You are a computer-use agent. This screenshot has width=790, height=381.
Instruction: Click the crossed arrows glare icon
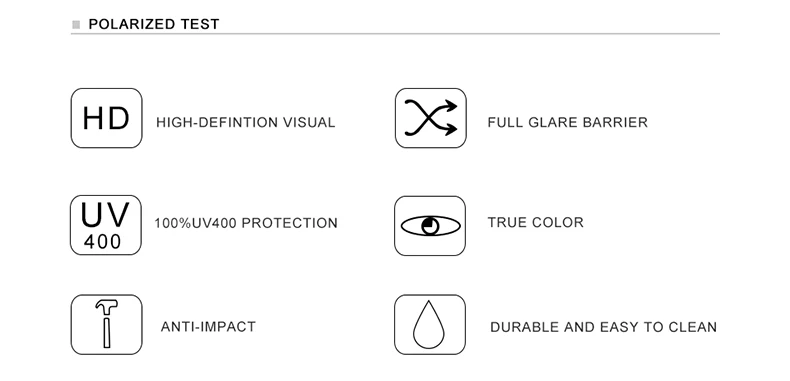tap(431, 118)
